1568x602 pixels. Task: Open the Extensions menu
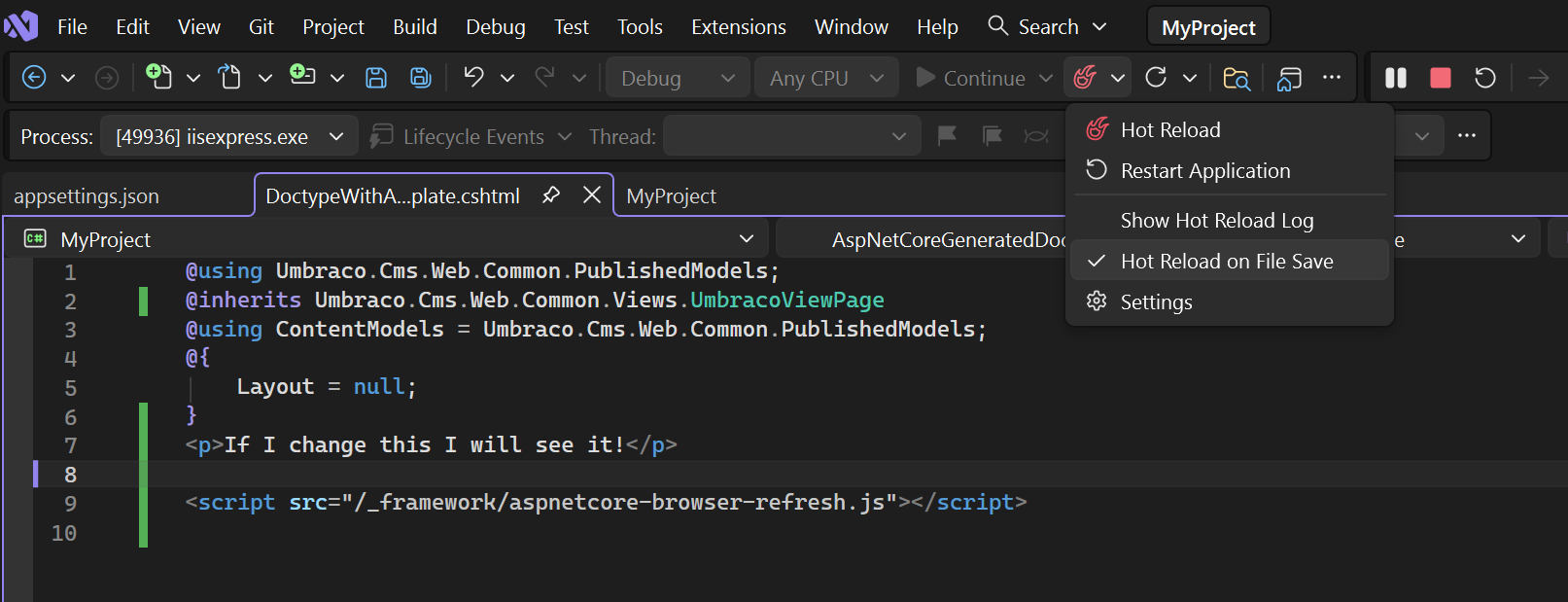[739, 27]
